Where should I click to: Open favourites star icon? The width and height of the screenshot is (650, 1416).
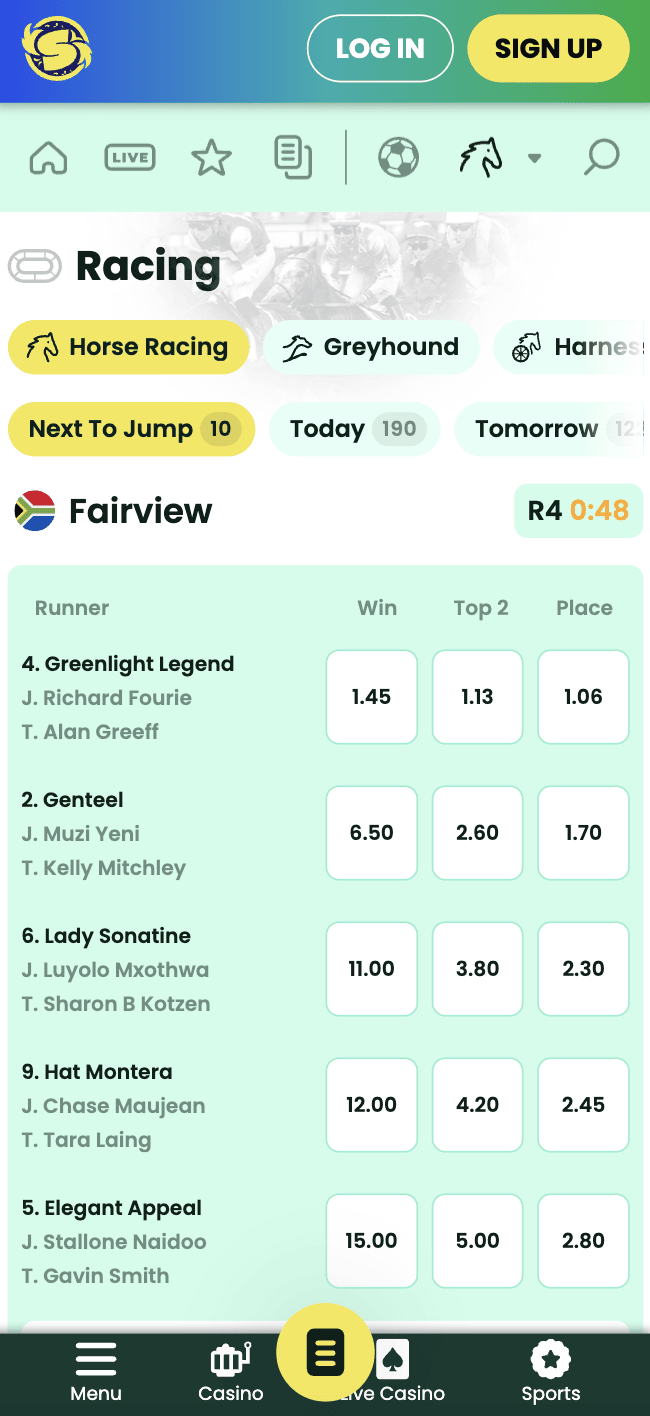(x=211, y=158)
